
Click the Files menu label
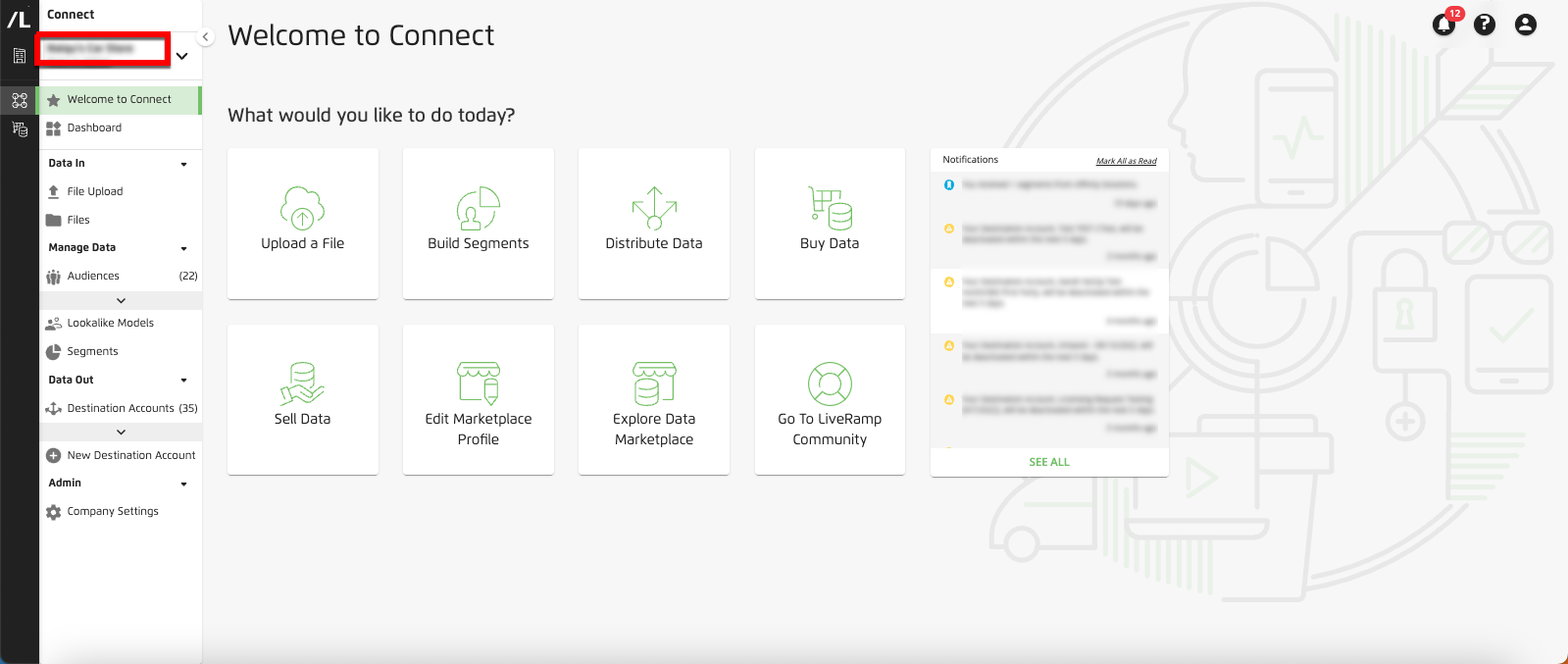click(x=78, y=221)
